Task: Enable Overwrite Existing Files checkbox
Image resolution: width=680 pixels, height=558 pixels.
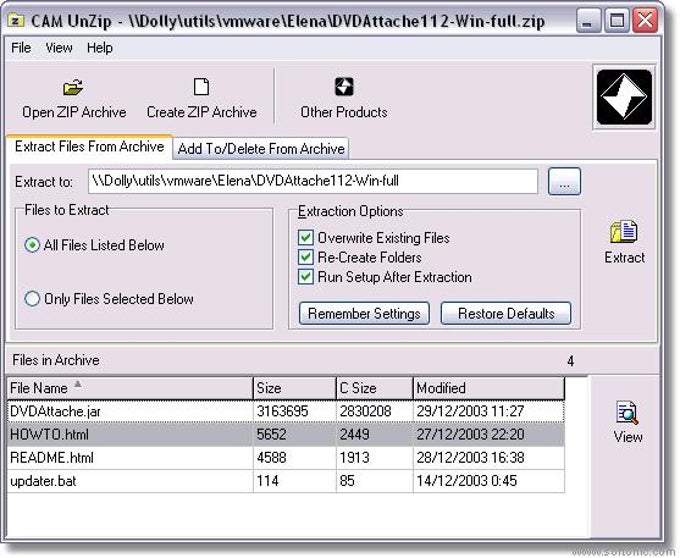Action: tap(306, 238)
